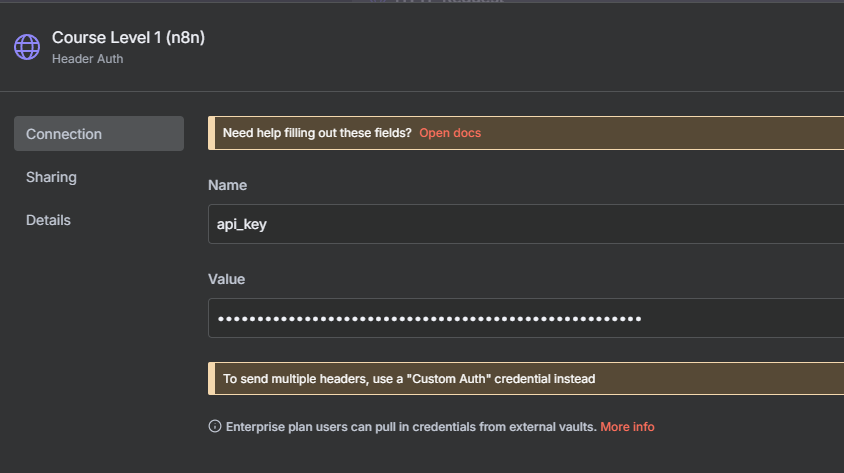844x473 pixels.
Task: Open docs link in help banner
Action: [450, 133]
